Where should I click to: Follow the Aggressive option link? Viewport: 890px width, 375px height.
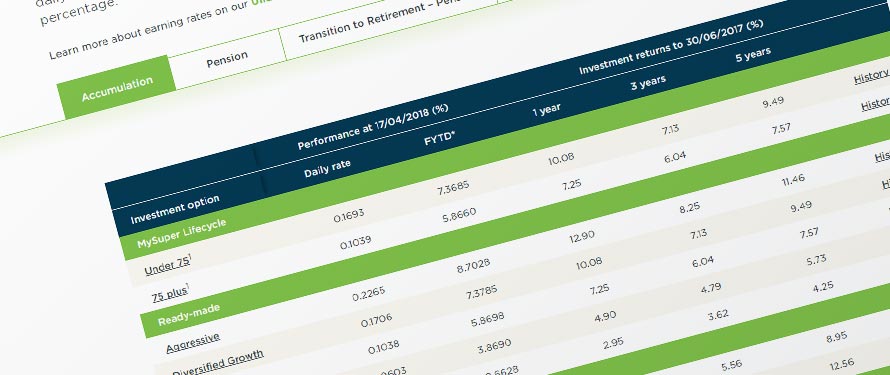coord(193,342)
